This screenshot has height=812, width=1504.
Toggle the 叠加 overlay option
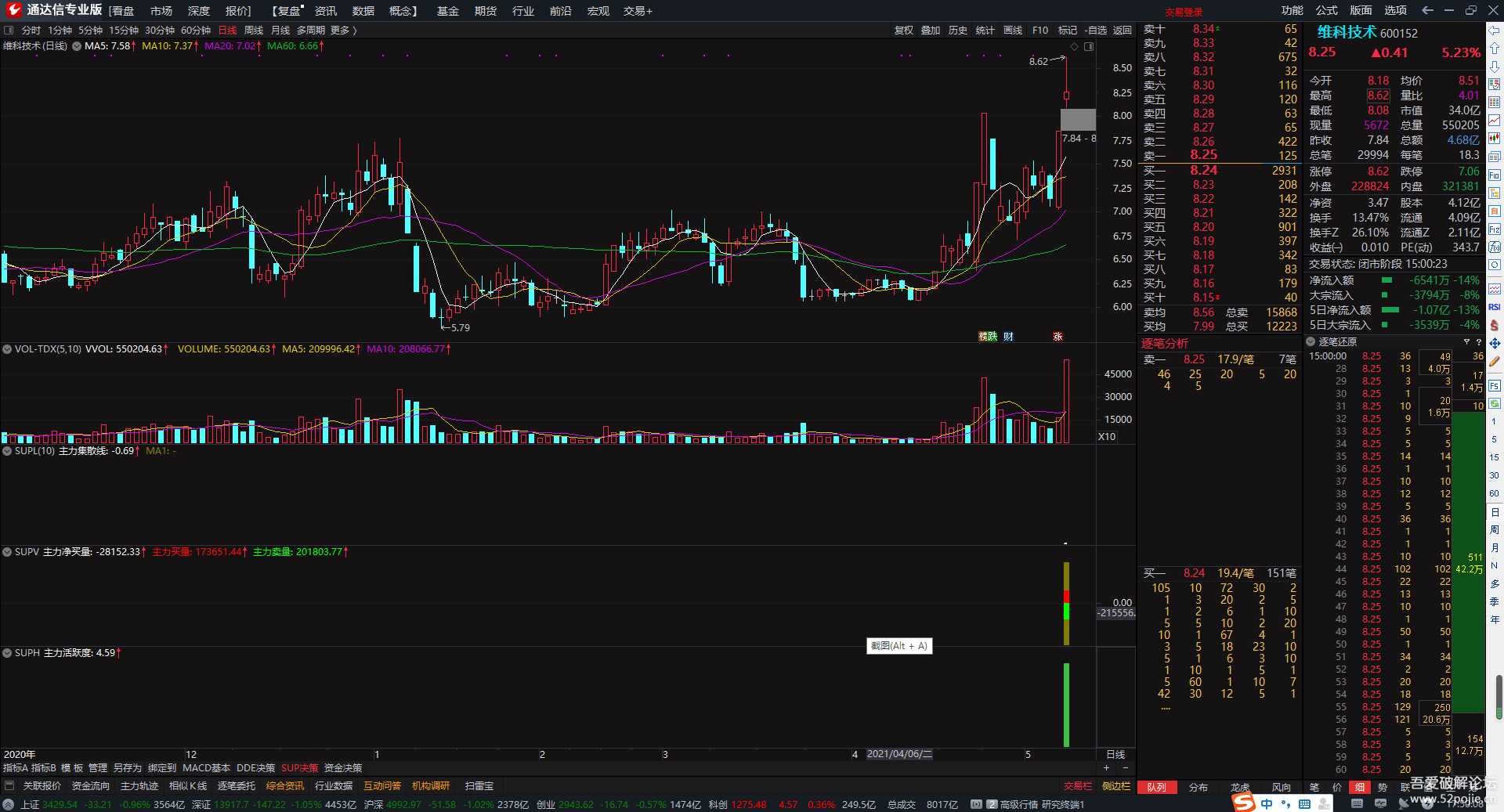click(x=931, y=31)
